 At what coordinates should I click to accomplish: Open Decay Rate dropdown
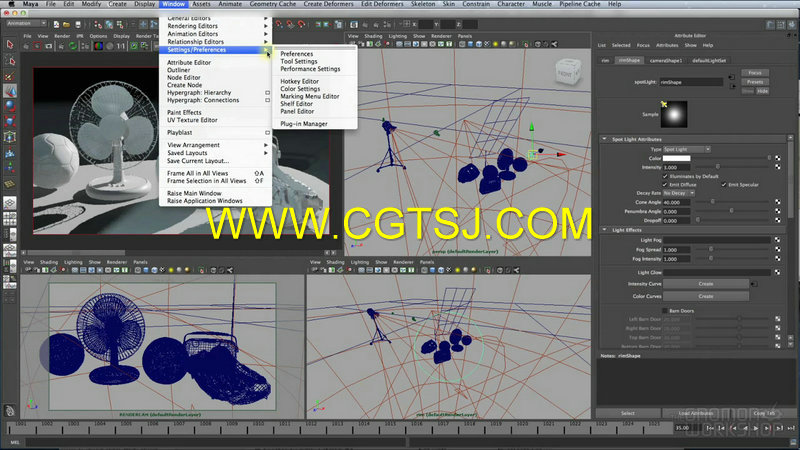coord(679,193)
